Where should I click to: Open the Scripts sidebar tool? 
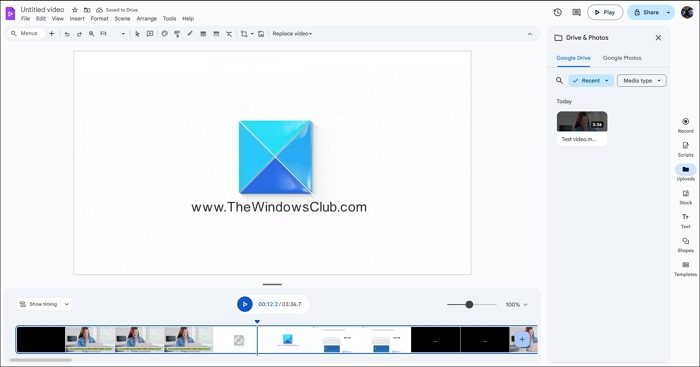tap(685, 149)
